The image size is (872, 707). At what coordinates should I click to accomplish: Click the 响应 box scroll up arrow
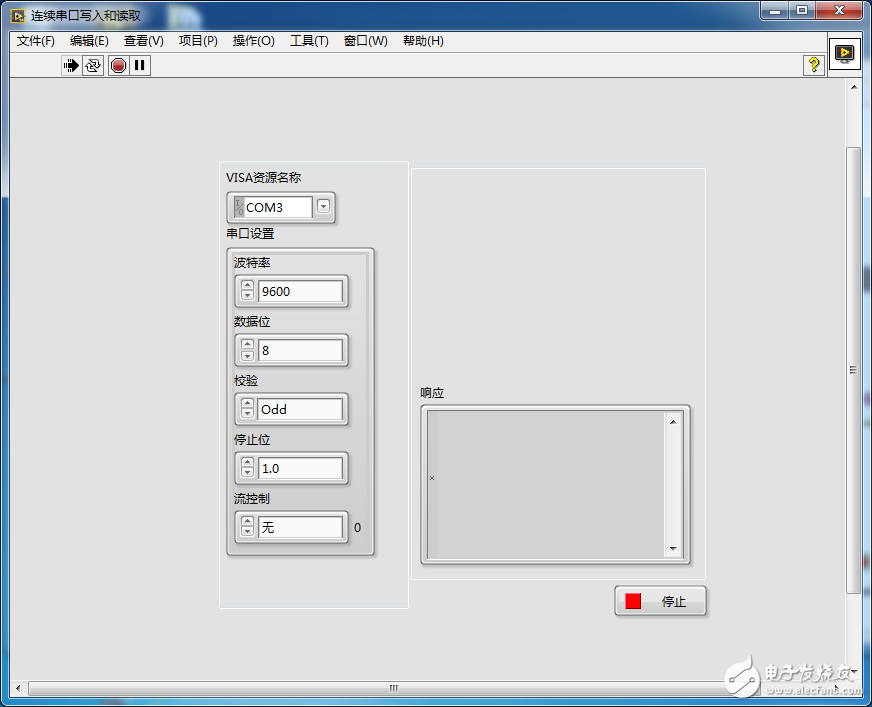(673, 422)
